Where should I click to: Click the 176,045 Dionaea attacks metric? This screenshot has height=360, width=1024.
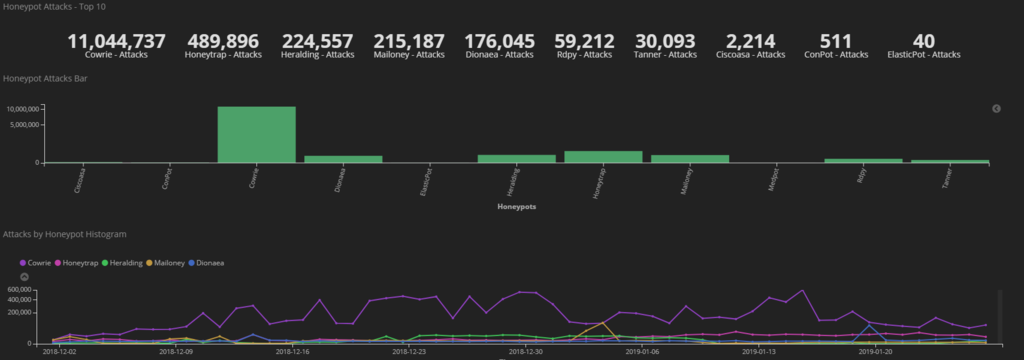(500, 46)
